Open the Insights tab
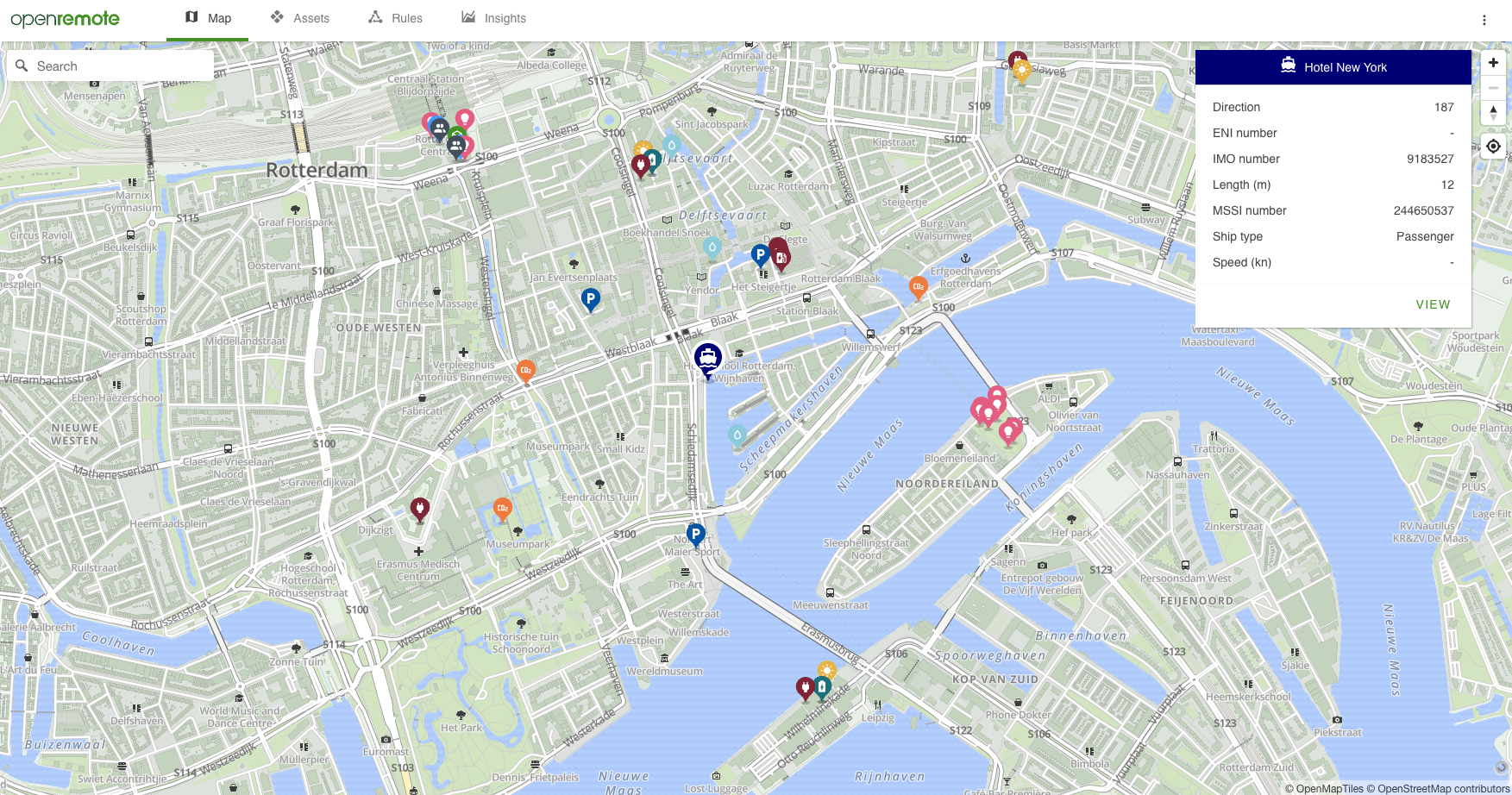Image resolution: width=1512 pixels, height=795 pixels. click(x=493, y=18)
